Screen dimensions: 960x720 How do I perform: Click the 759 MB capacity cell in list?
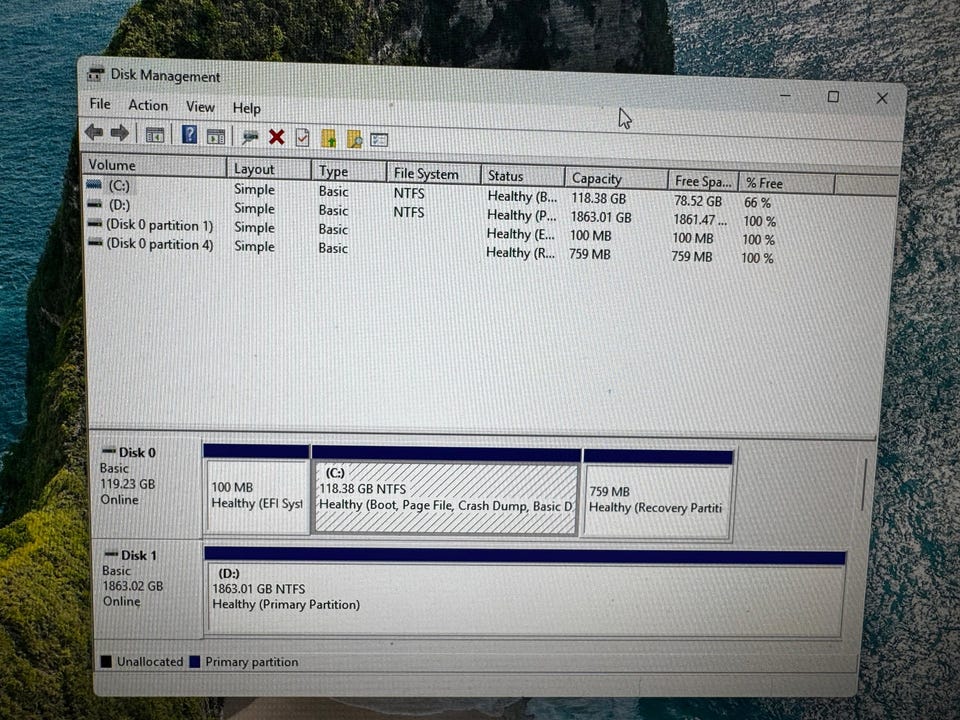pyautogui.click(x=590, y=254)
